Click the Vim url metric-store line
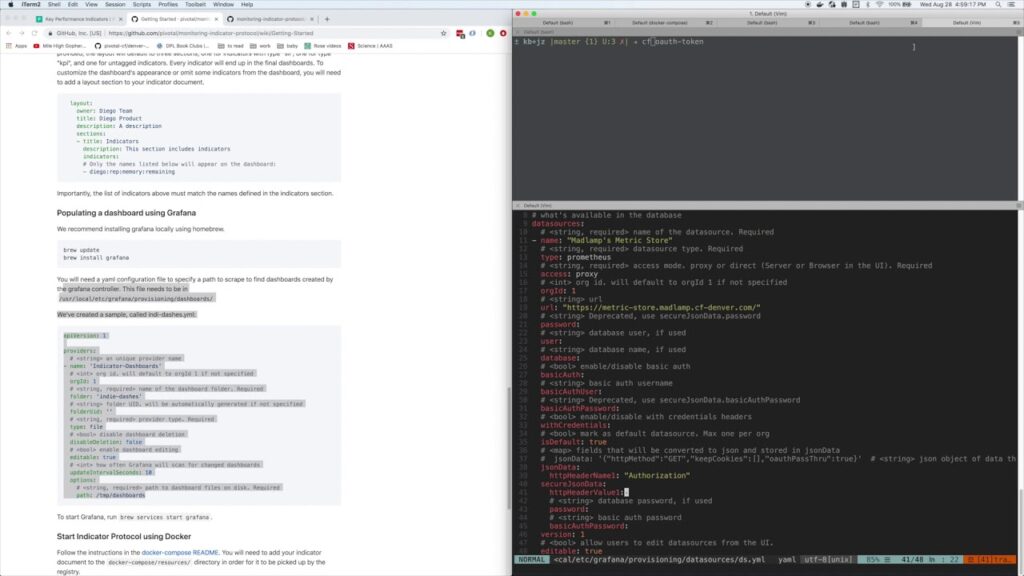1024x576 pixels. 650,308
